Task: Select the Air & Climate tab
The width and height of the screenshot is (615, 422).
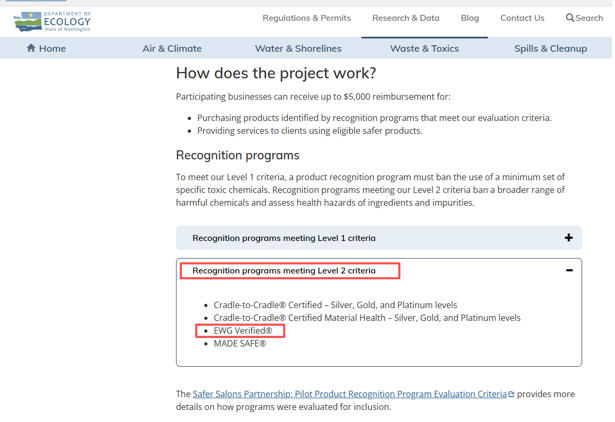Action: (x=172, y=48)
